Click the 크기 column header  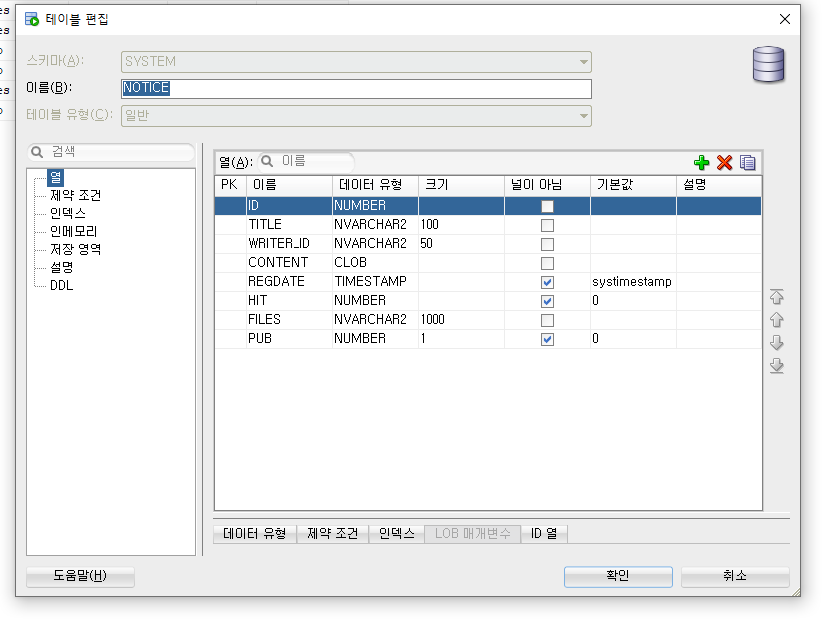pyautogui.click(x=461, y=185)
